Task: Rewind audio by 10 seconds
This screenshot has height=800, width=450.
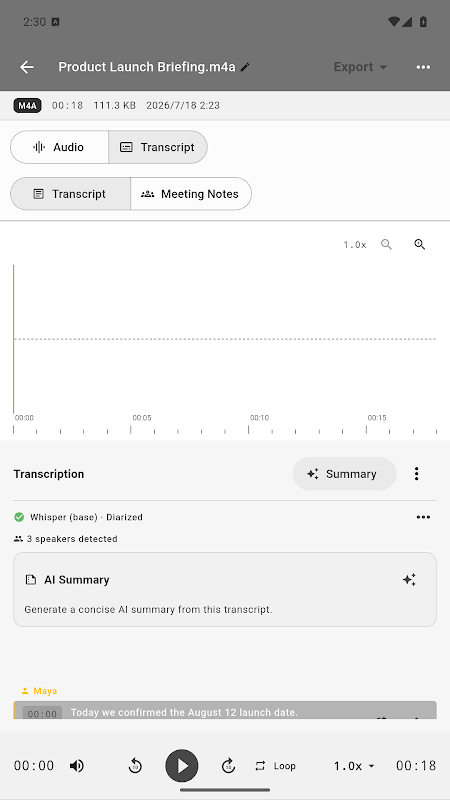Action: [x=135, y=766]
